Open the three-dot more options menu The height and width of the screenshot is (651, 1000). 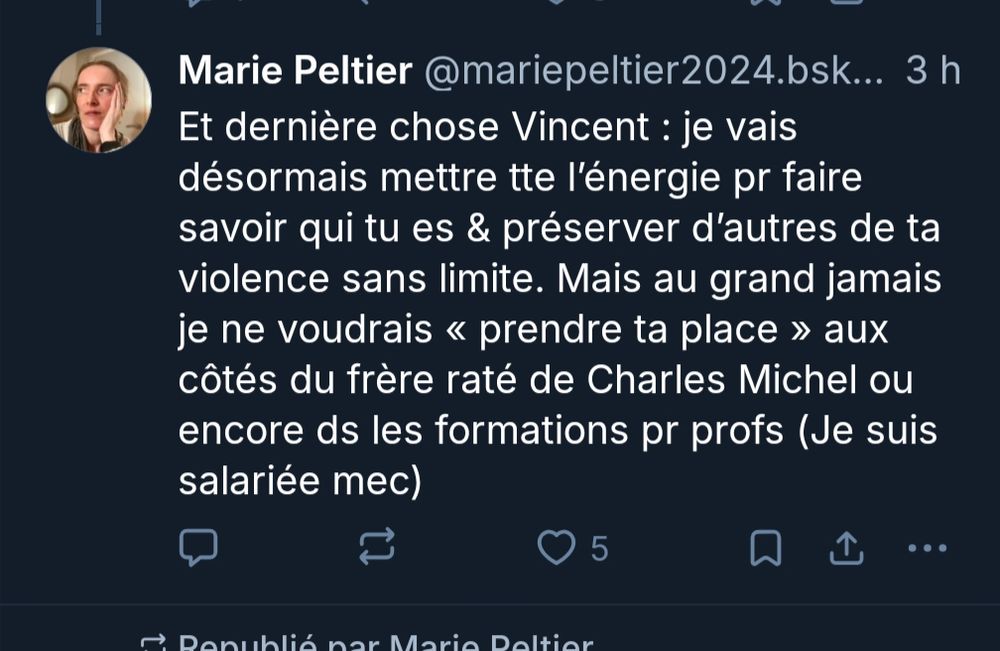point(927,548)
